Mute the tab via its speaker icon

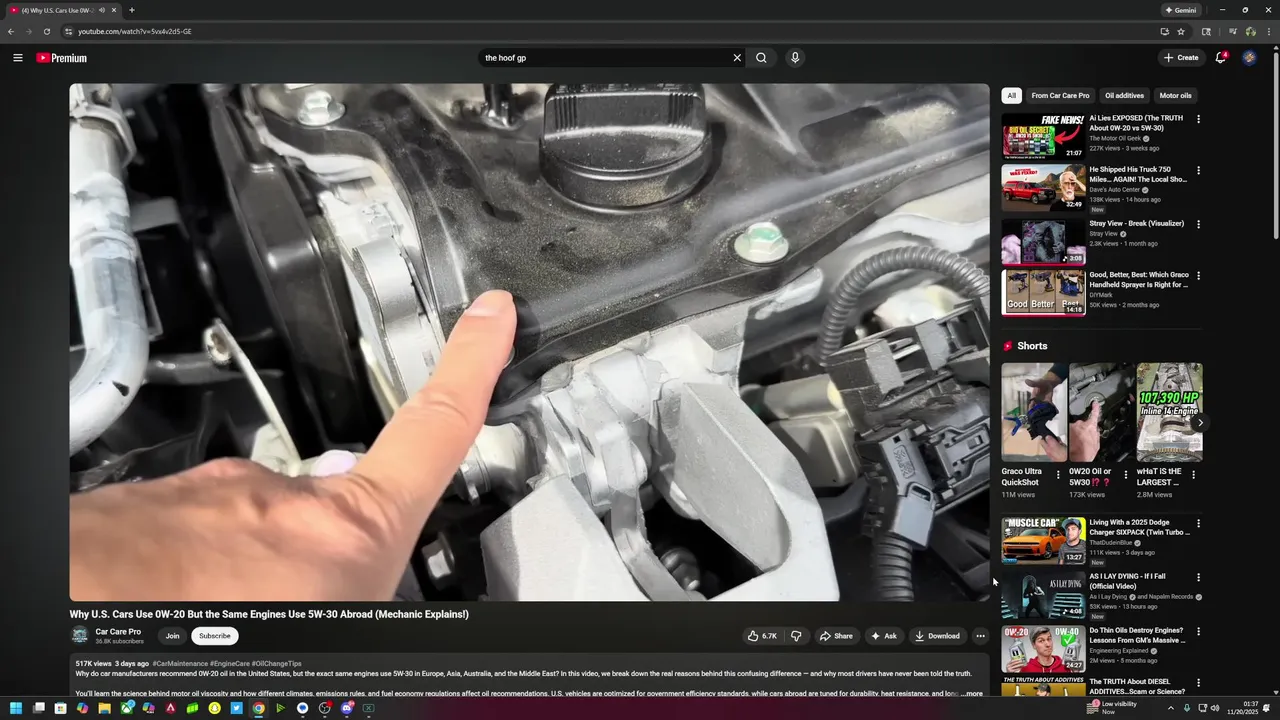102,10
